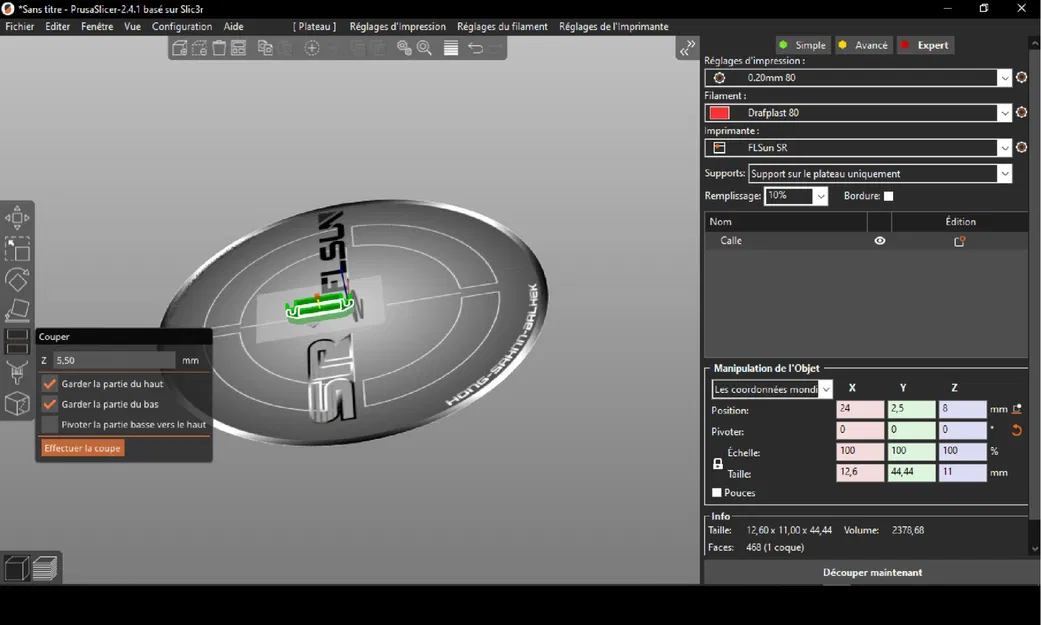
Task: Click the Effectuer la coupe button
Action: click(x=83, y=449)
